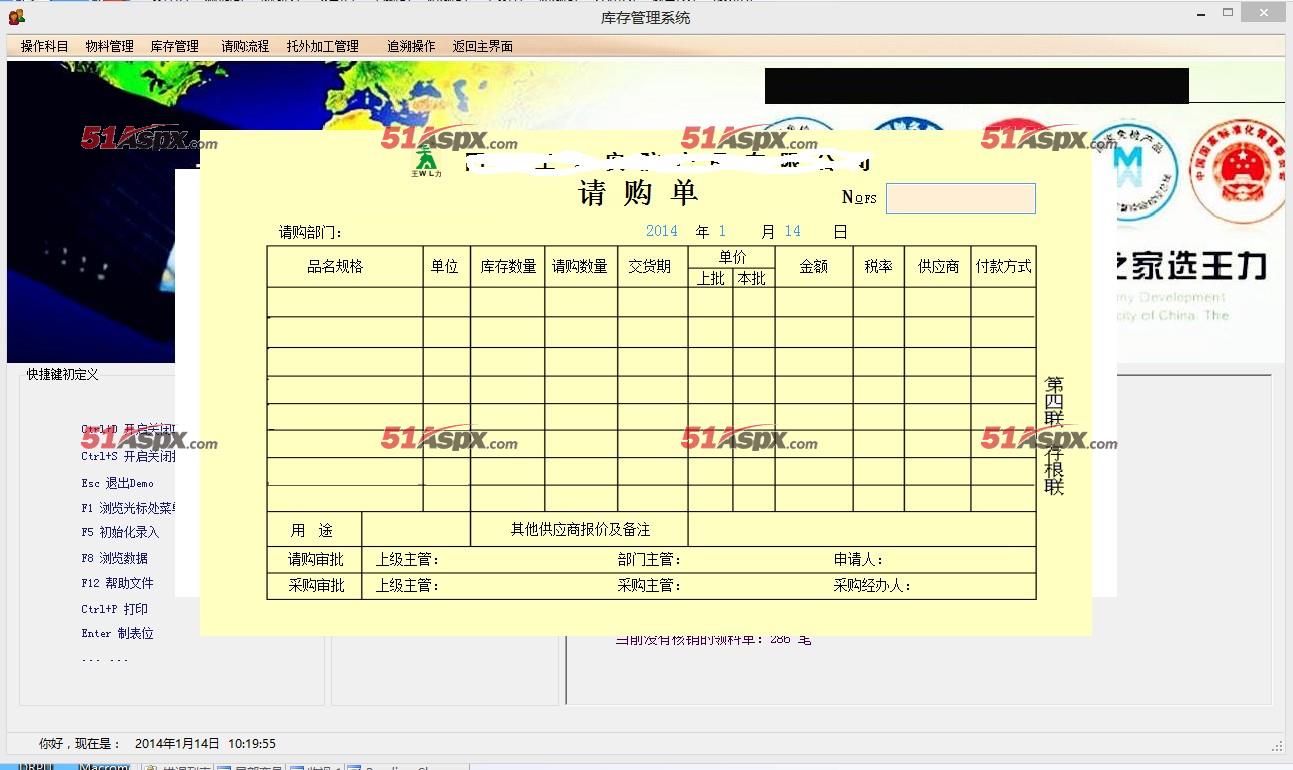Click the 库存数量 column header
1293x770 pixels.
[x=508, y=267]
